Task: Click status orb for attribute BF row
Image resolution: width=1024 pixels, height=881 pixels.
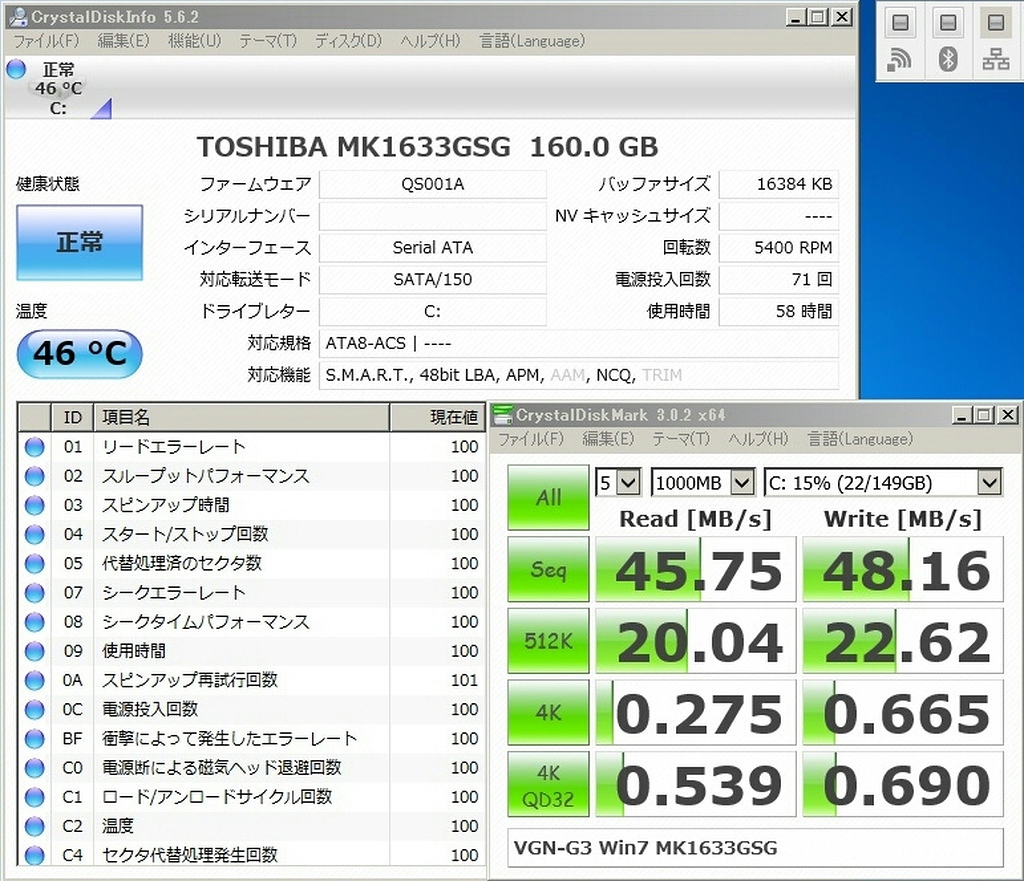Action: [x=35, y=739]
